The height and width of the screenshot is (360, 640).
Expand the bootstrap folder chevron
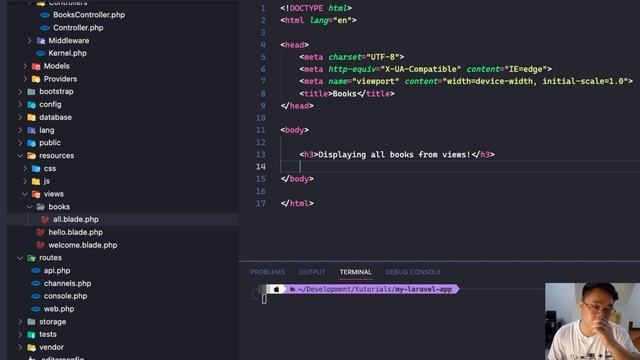pyautogui.click(x=20, y=91)
